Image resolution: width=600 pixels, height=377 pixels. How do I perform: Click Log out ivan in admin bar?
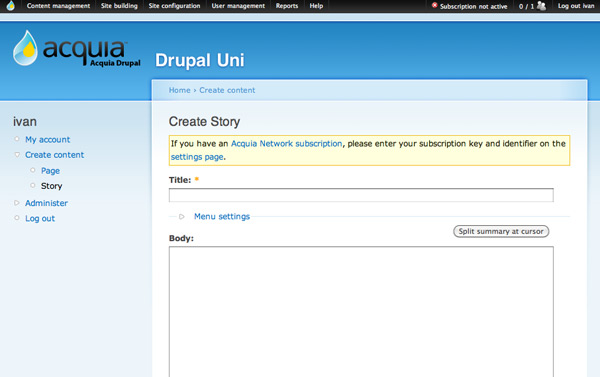(x=576, y=6)
